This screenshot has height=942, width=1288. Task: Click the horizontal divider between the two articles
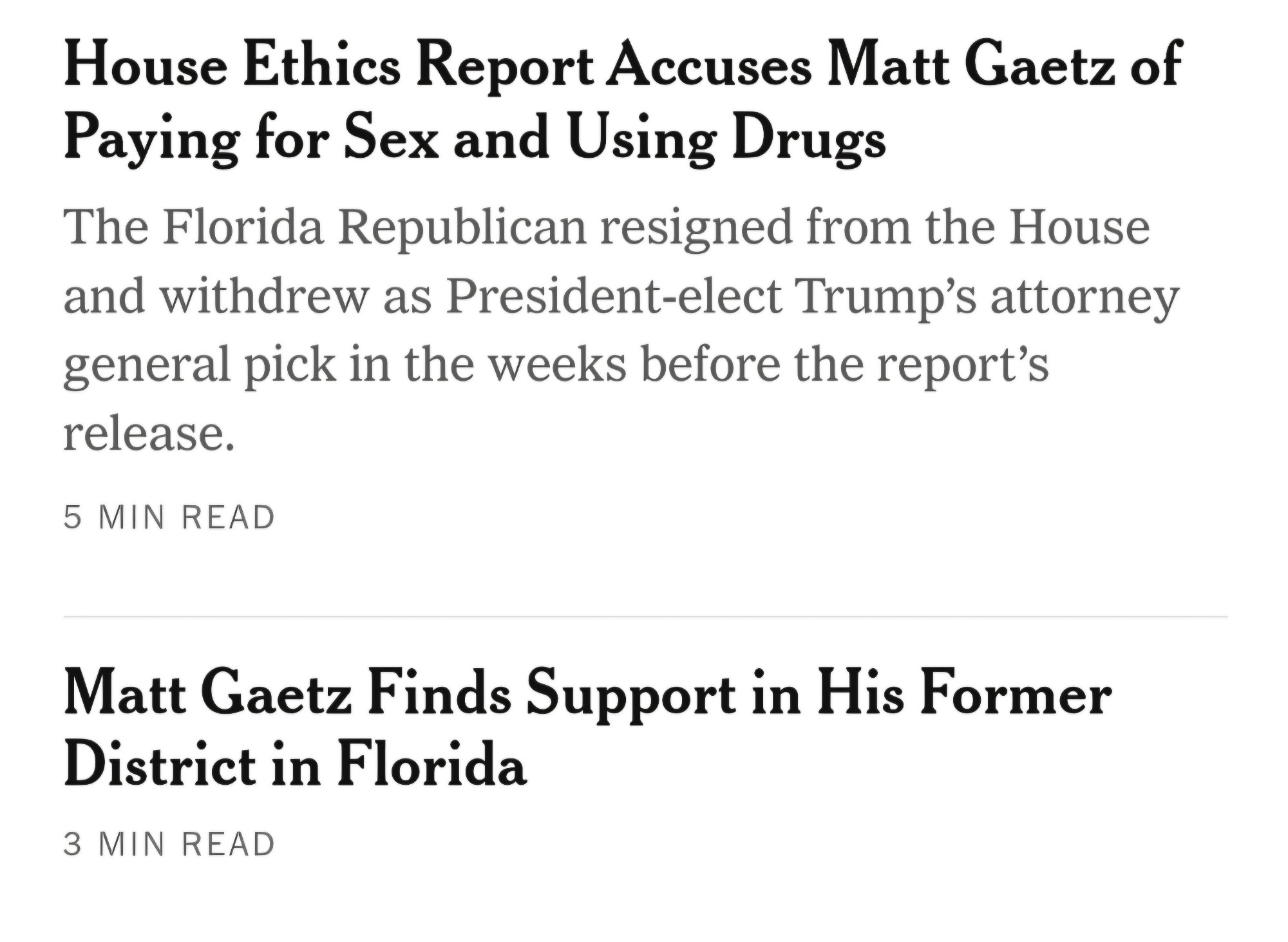(x=645, y=617)
